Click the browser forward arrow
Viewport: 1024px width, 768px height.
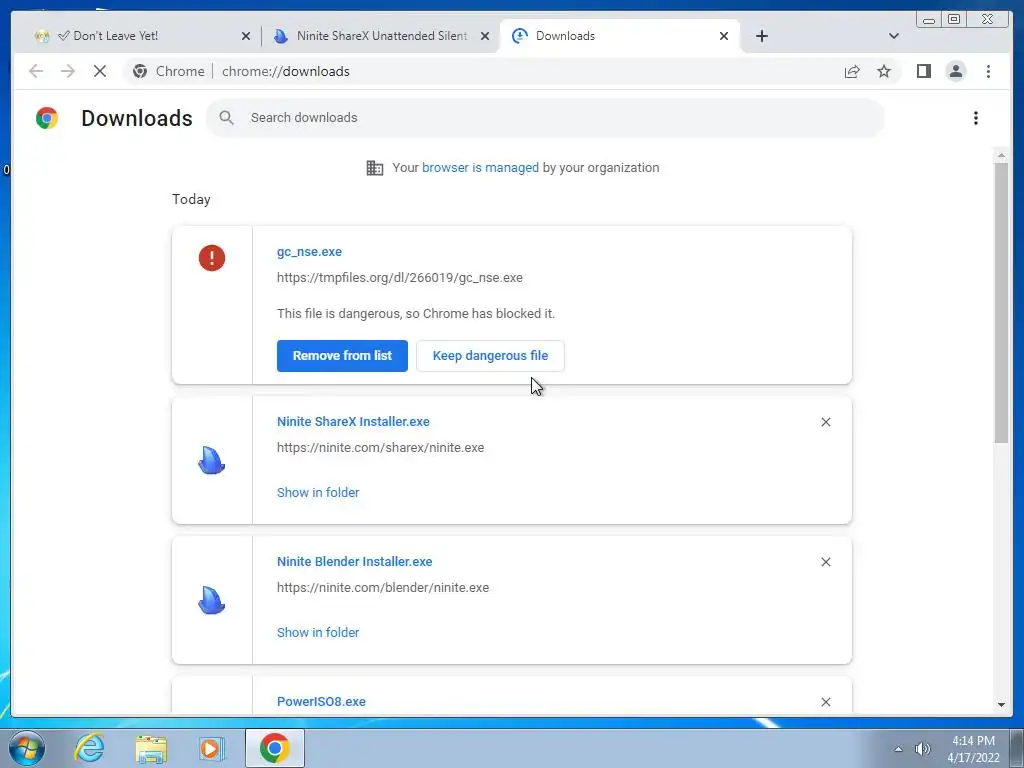point(68,71)
